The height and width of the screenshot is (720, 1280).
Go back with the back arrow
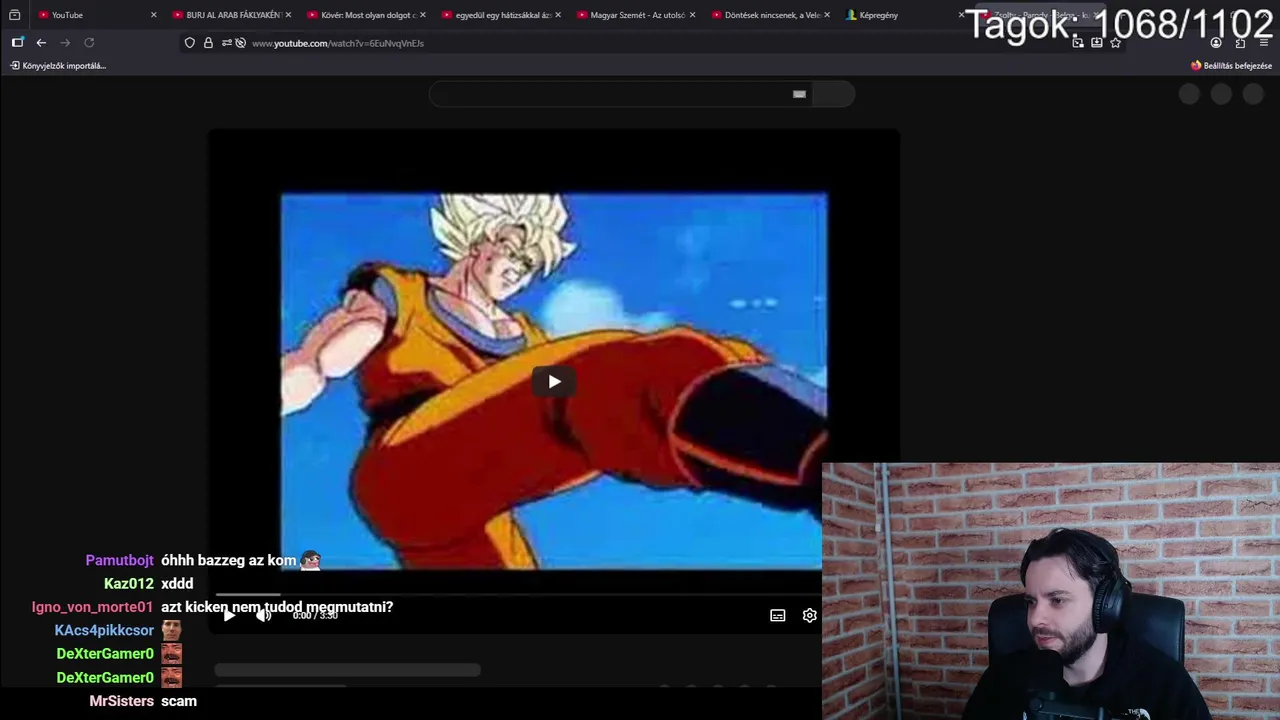41,43
